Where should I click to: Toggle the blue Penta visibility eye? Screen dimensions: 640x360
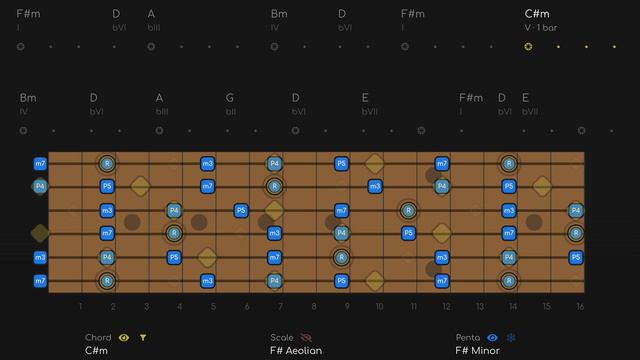coord(492,338)
